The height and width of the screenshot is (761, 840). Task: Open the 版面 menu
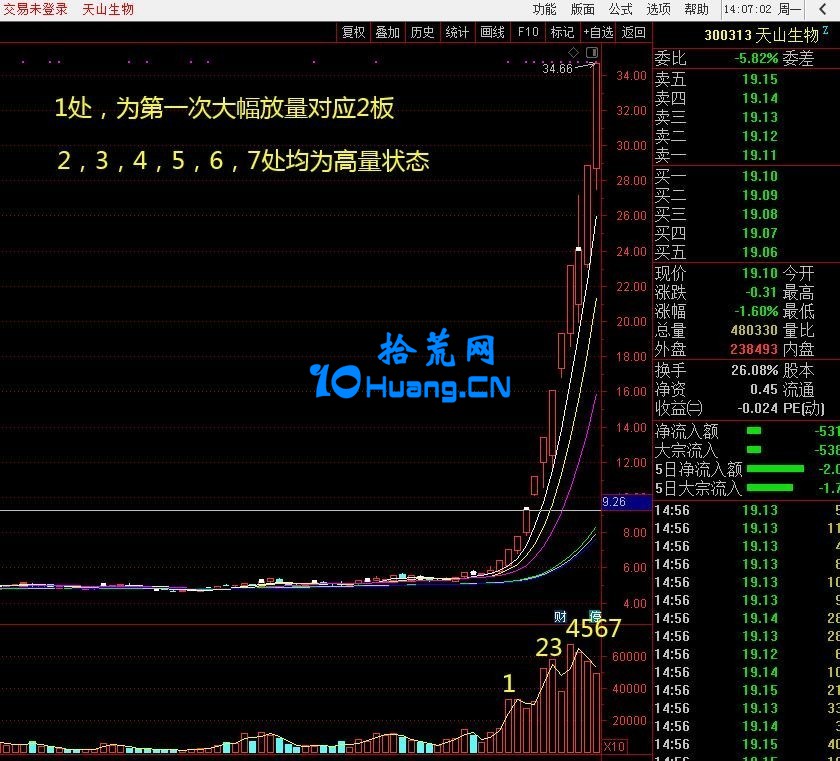[582, 9]
